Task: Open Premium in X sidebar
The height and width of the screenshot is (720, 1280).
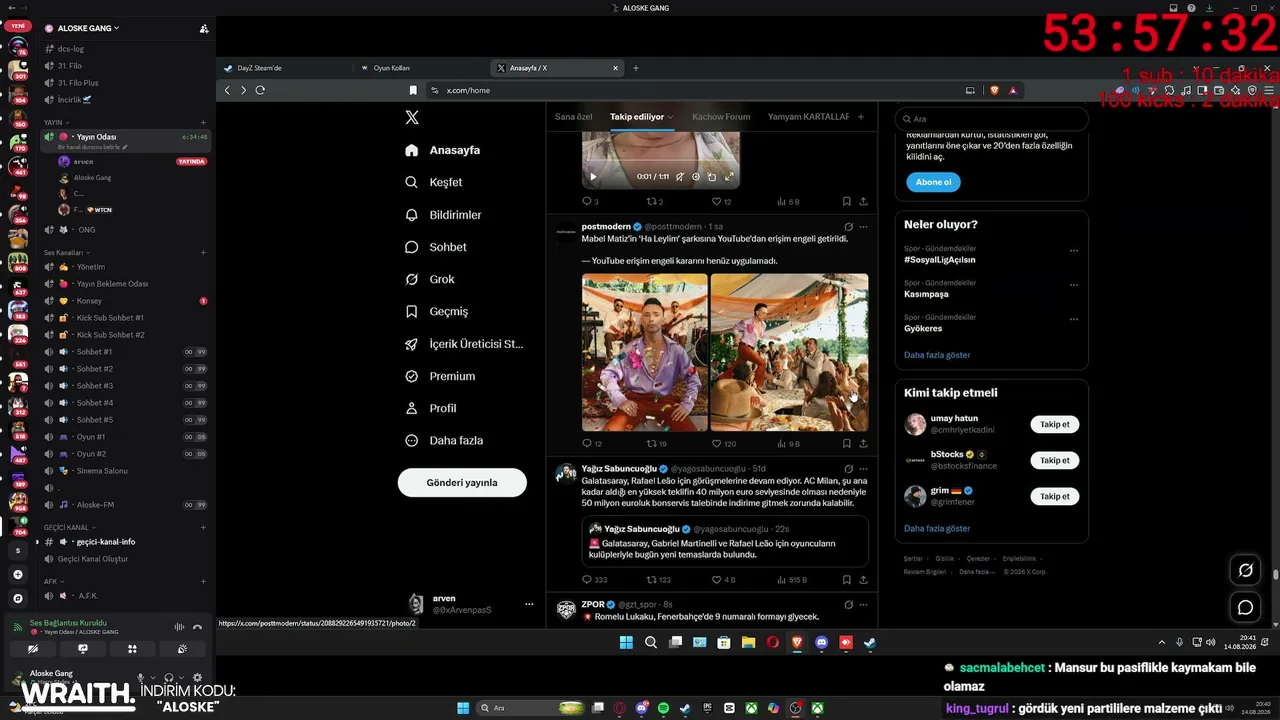Action: pyautogui.click(x=440, y=376)
